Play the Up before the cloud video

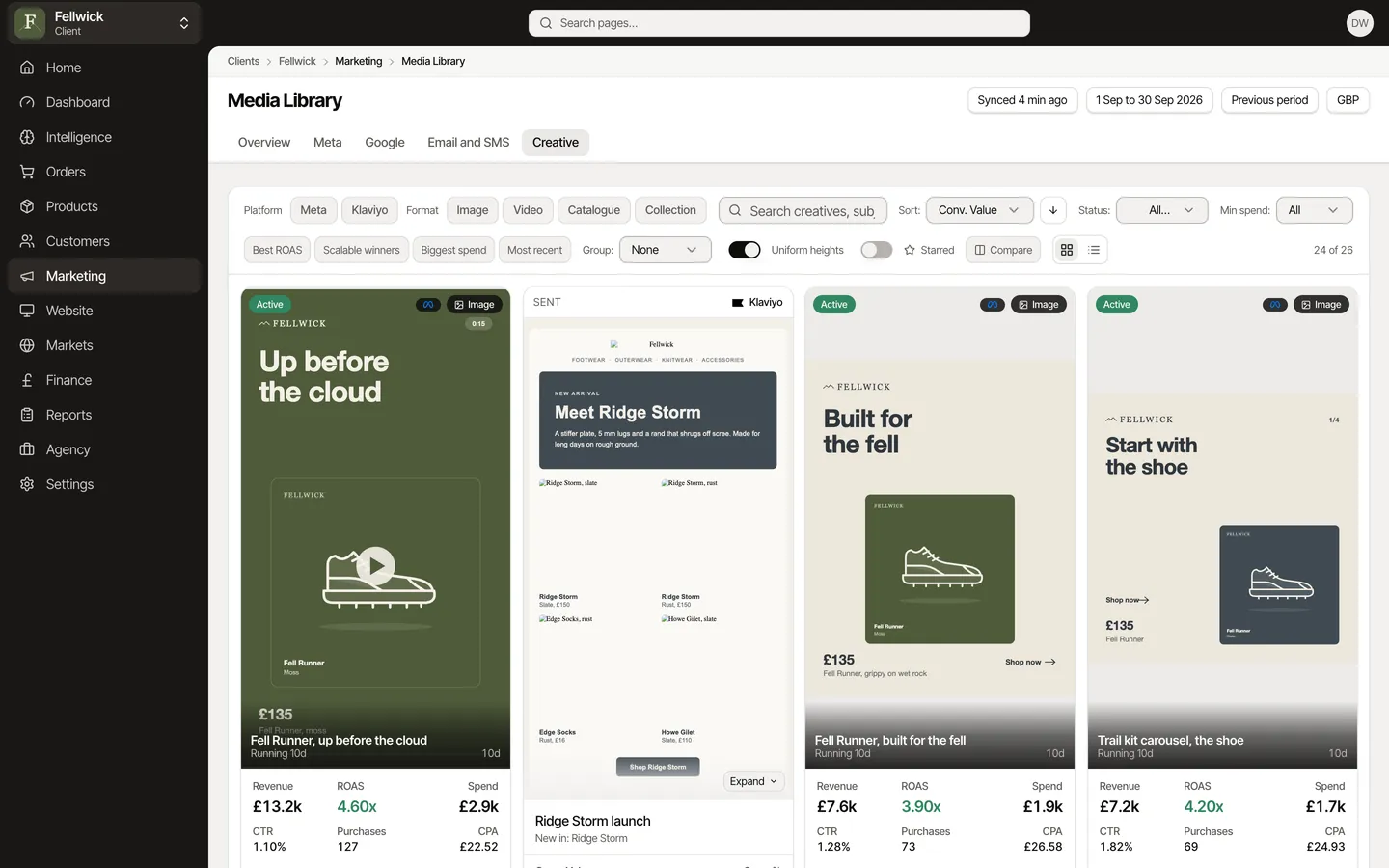point(375,566)
